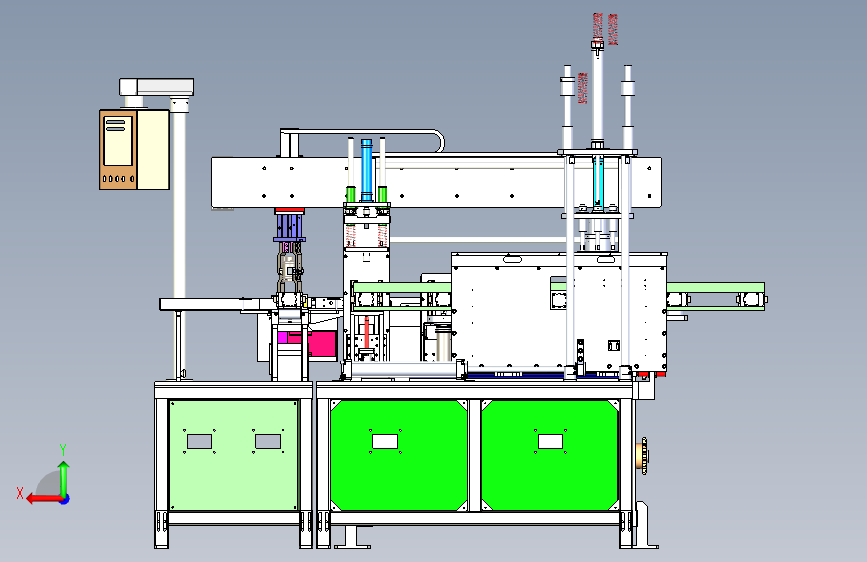Screen dimensions: 867x562
Task: Select the blue vertical cylinder at top center
Action: (366, 170)
